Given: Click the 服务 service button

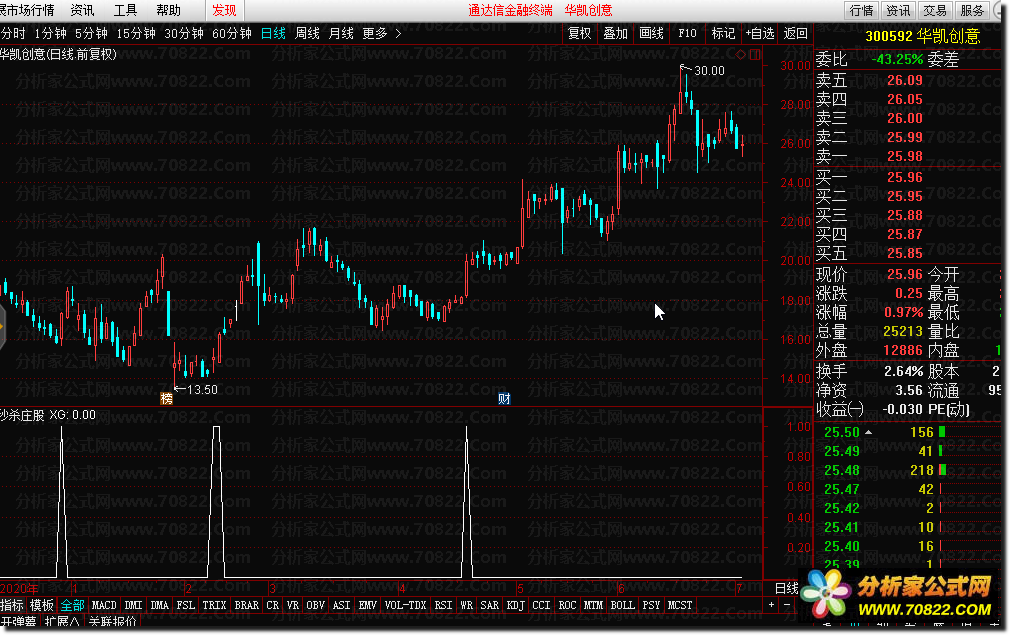Looking at the screenshot, I should [x=972, y=10].
